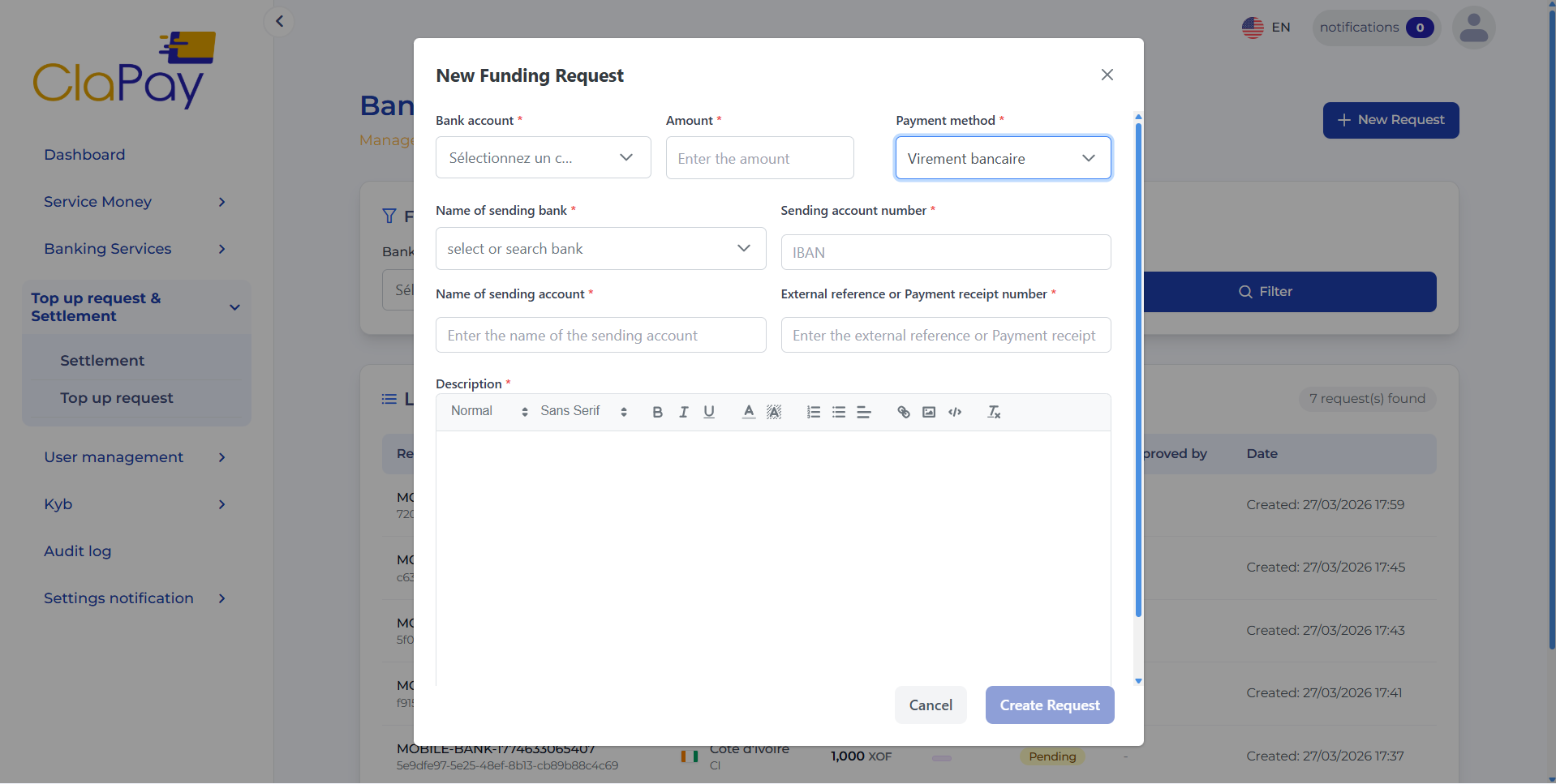Insert a code block in the editor
Image resolution: width=1556 pixels, height=784 pixels.
(954, 412)
